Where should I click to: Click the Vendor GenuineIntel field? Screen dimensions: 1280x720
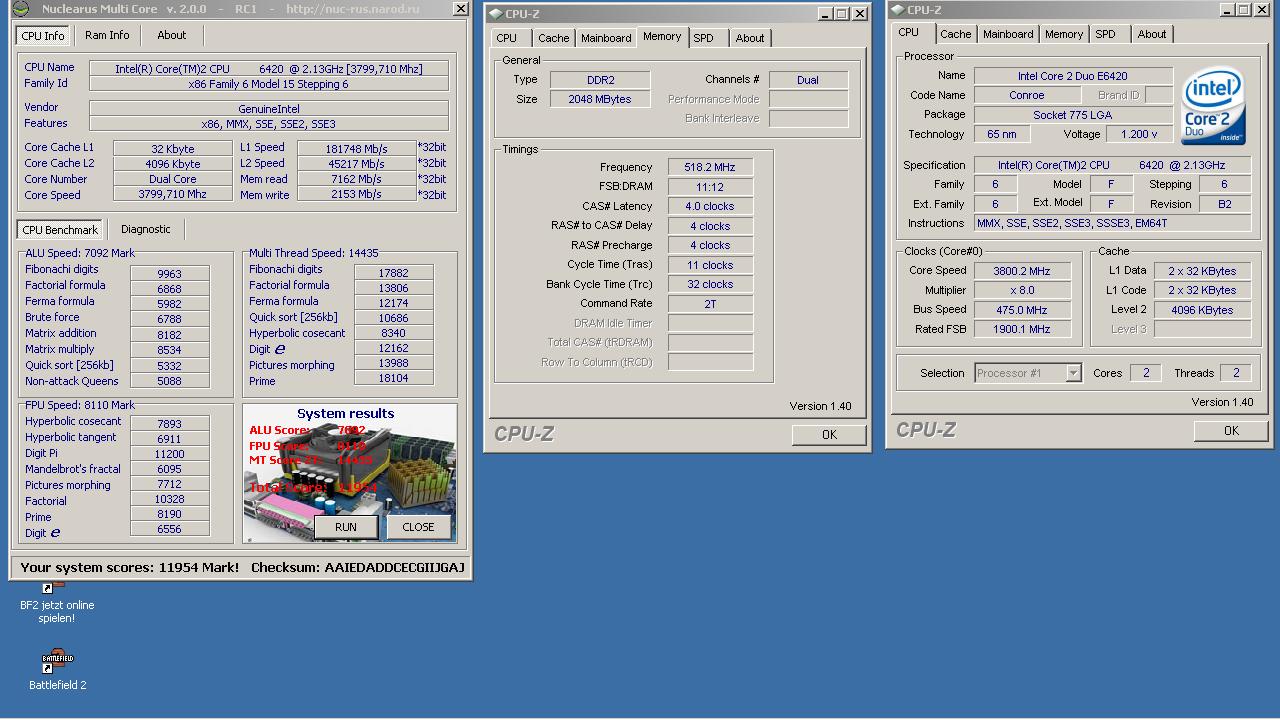(x=269, y=109)
